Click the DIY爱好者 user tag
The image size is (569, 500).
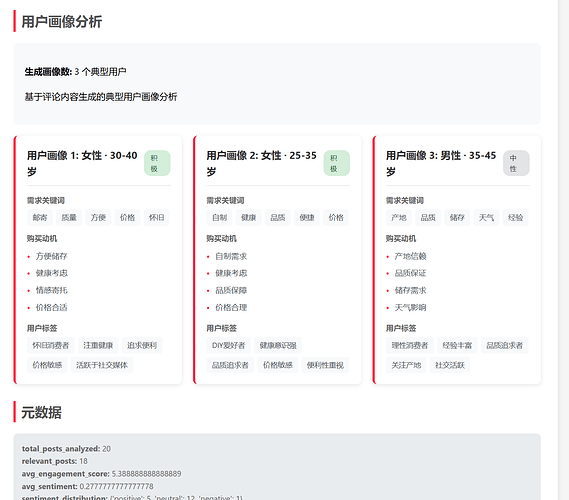228,345
